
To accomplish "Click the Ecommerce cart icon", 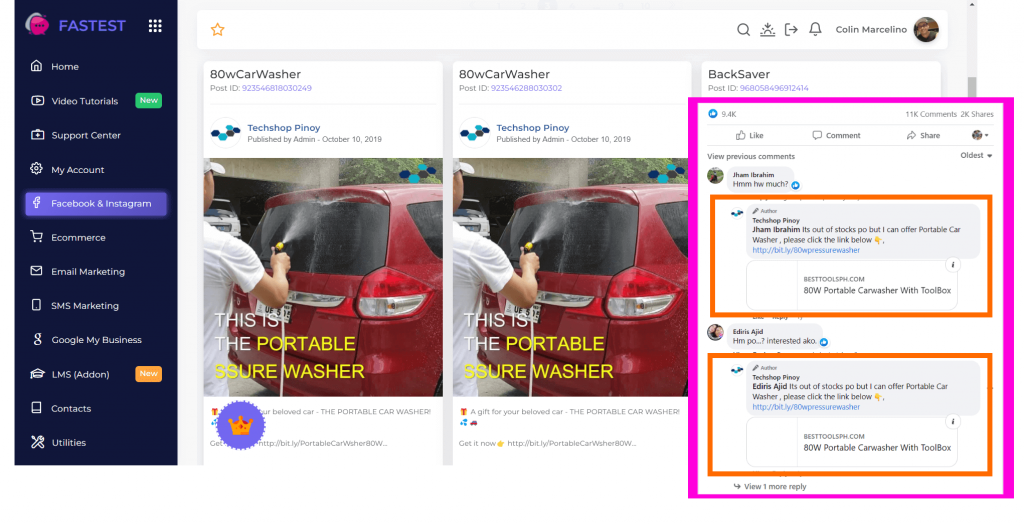I will click(37, 237).
